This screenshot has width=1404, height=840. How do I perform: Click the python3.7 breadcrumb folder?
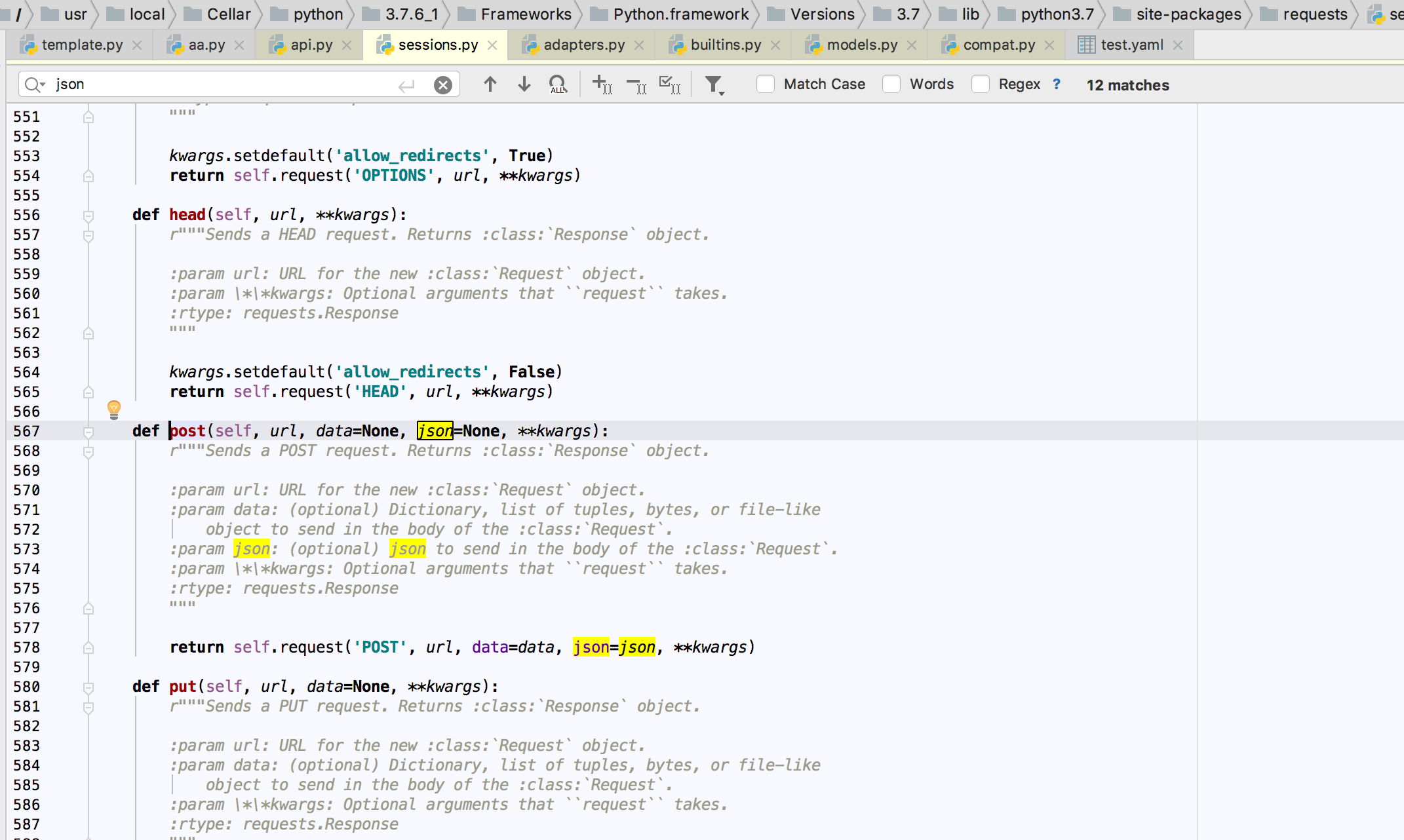1047,14
